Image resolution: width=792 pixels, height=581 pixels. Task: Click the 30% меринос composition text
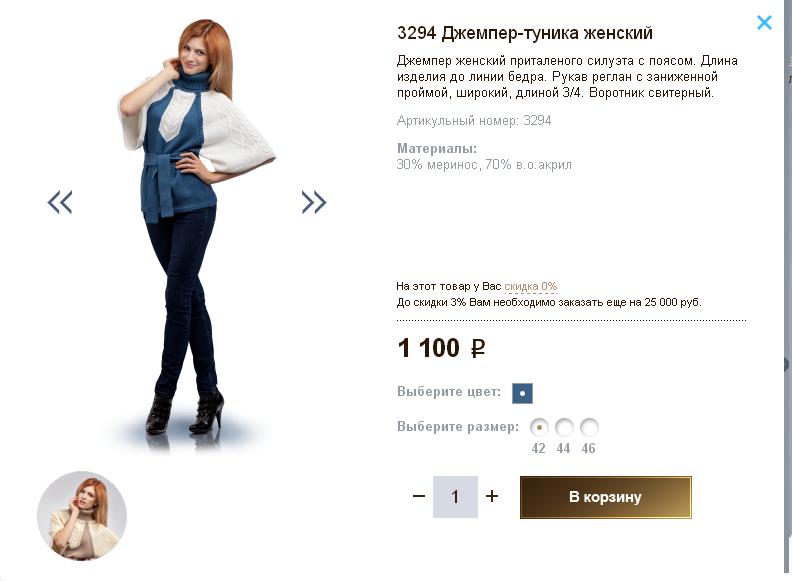(484, 165)
